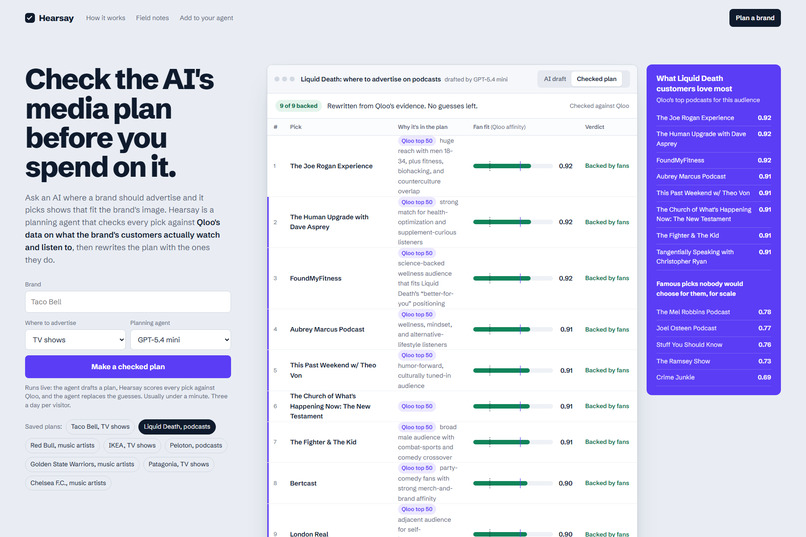Click the Hearsay checkmark logo icon
The width and height of the screenshot is (806, 537).
pyautogui.click(x=30, y=18)
